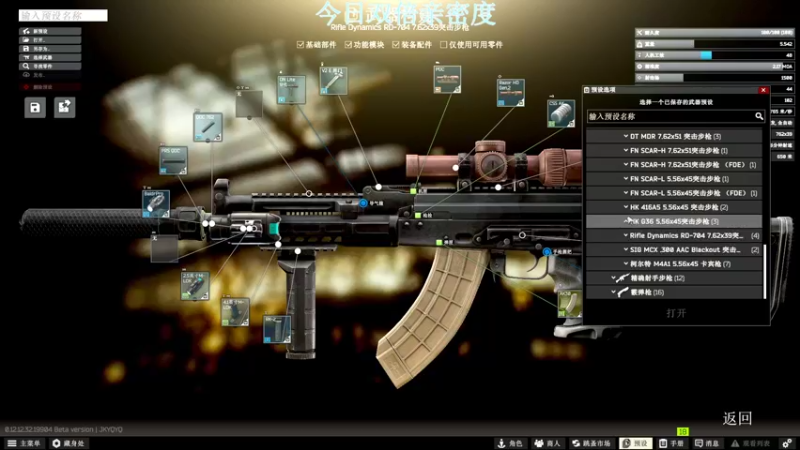
Task: Toggle the 功能模块 checkbox
Action: point(348,44)
